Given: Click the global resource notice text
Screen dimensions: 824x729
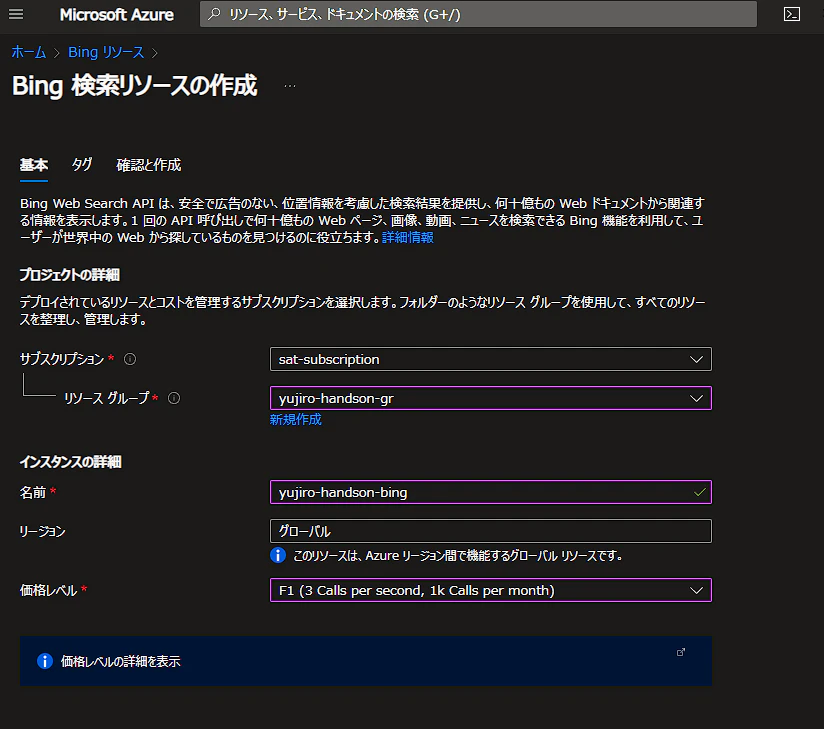Looking at the screenshot, I should click(458, 556).
